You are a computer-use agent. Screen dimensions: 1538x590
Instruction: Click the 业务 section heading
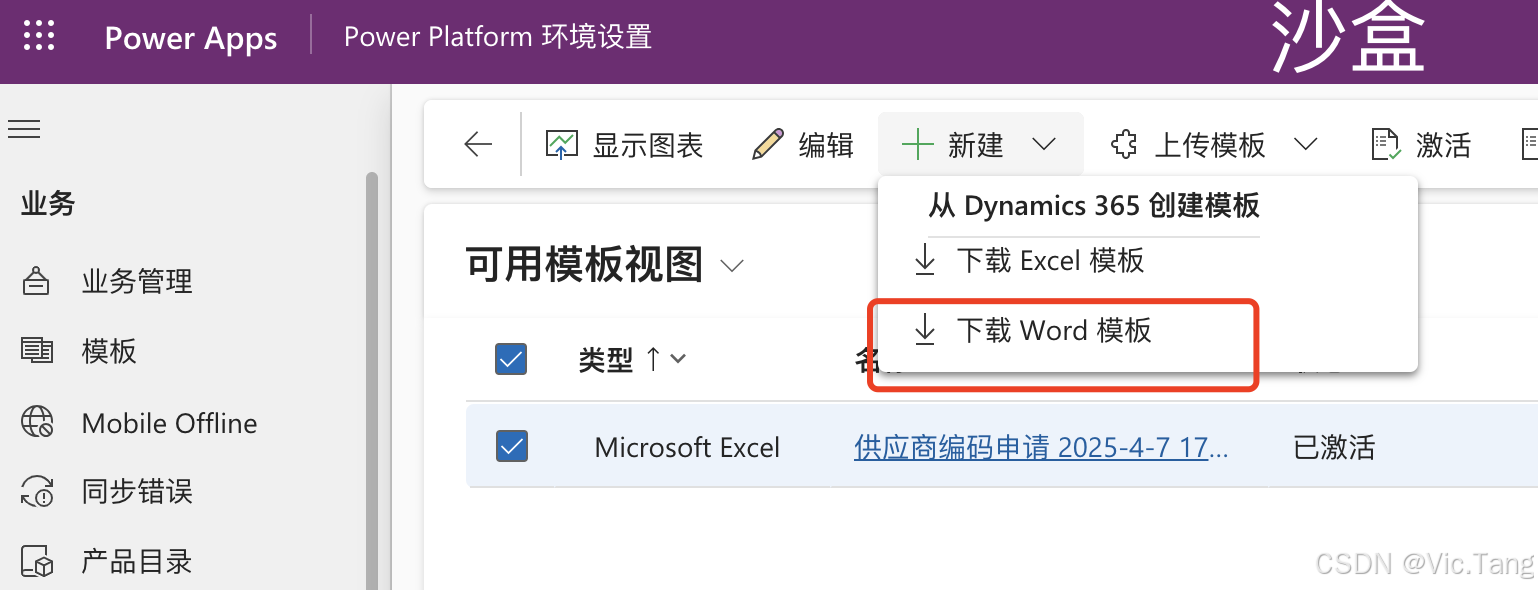pos(48,204)
